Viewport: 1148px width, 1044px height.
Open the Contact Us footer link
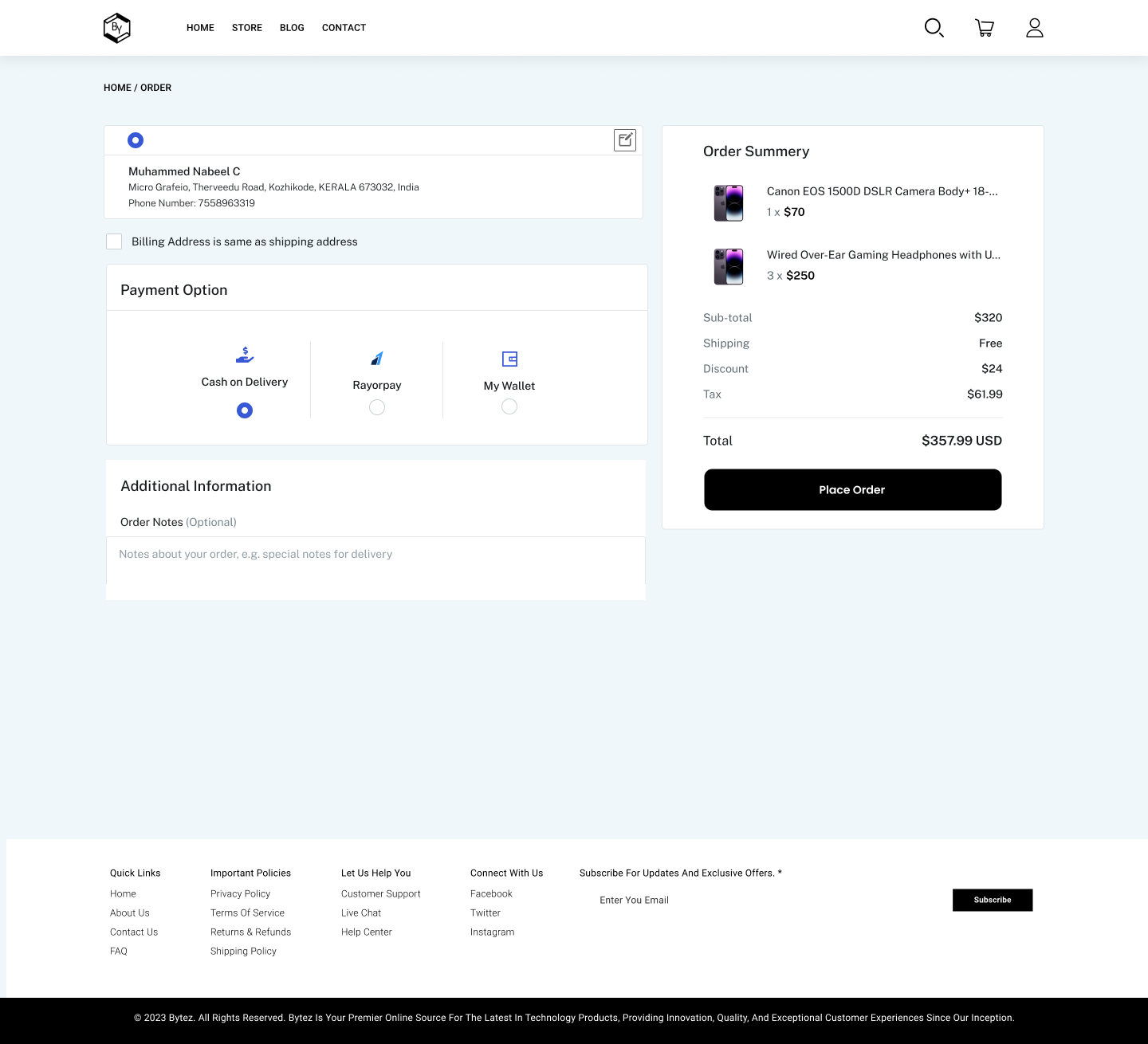pyautogui.click(x=134, y=932)
